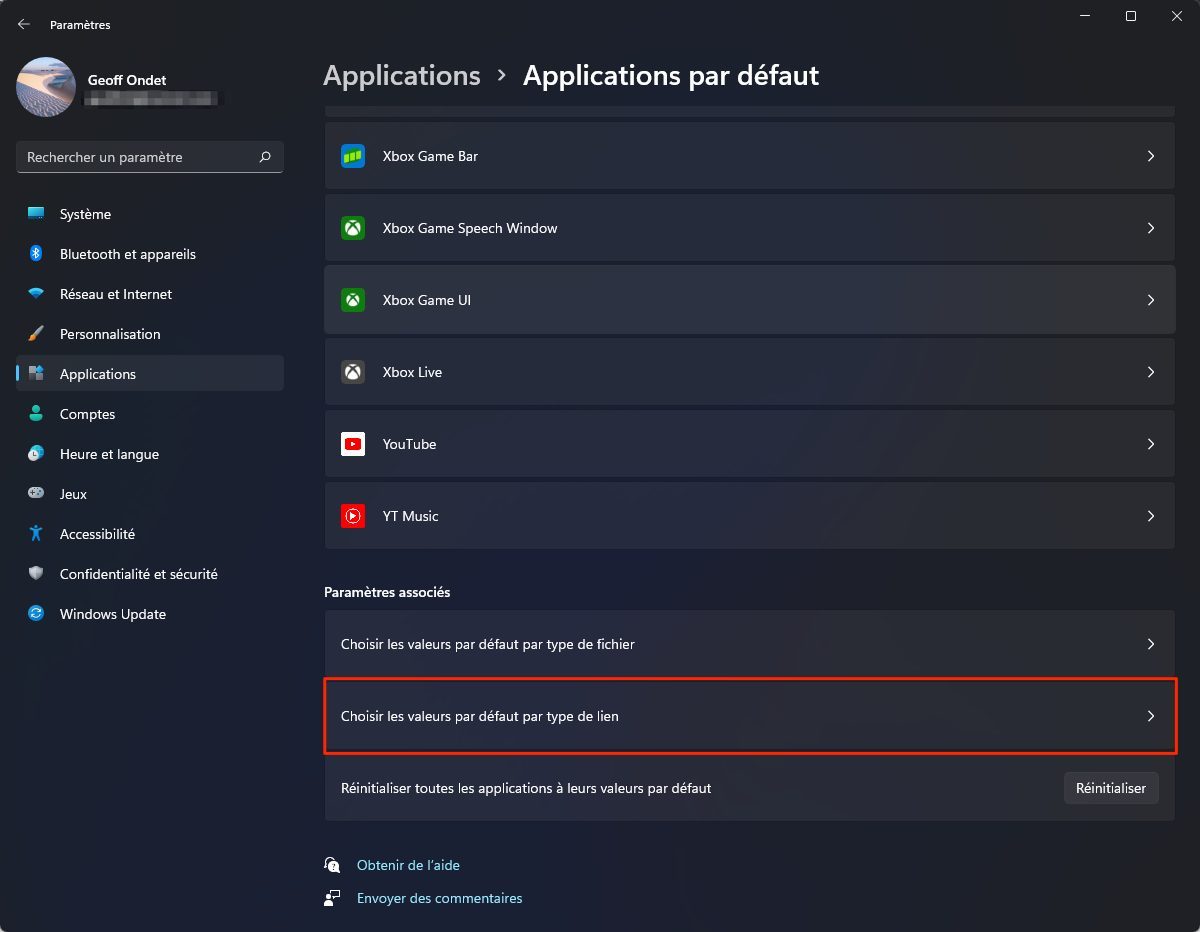Choose "Choisir les valeurs par défaut par type de lien"
1200x932 pixels.
coord(749,716)
